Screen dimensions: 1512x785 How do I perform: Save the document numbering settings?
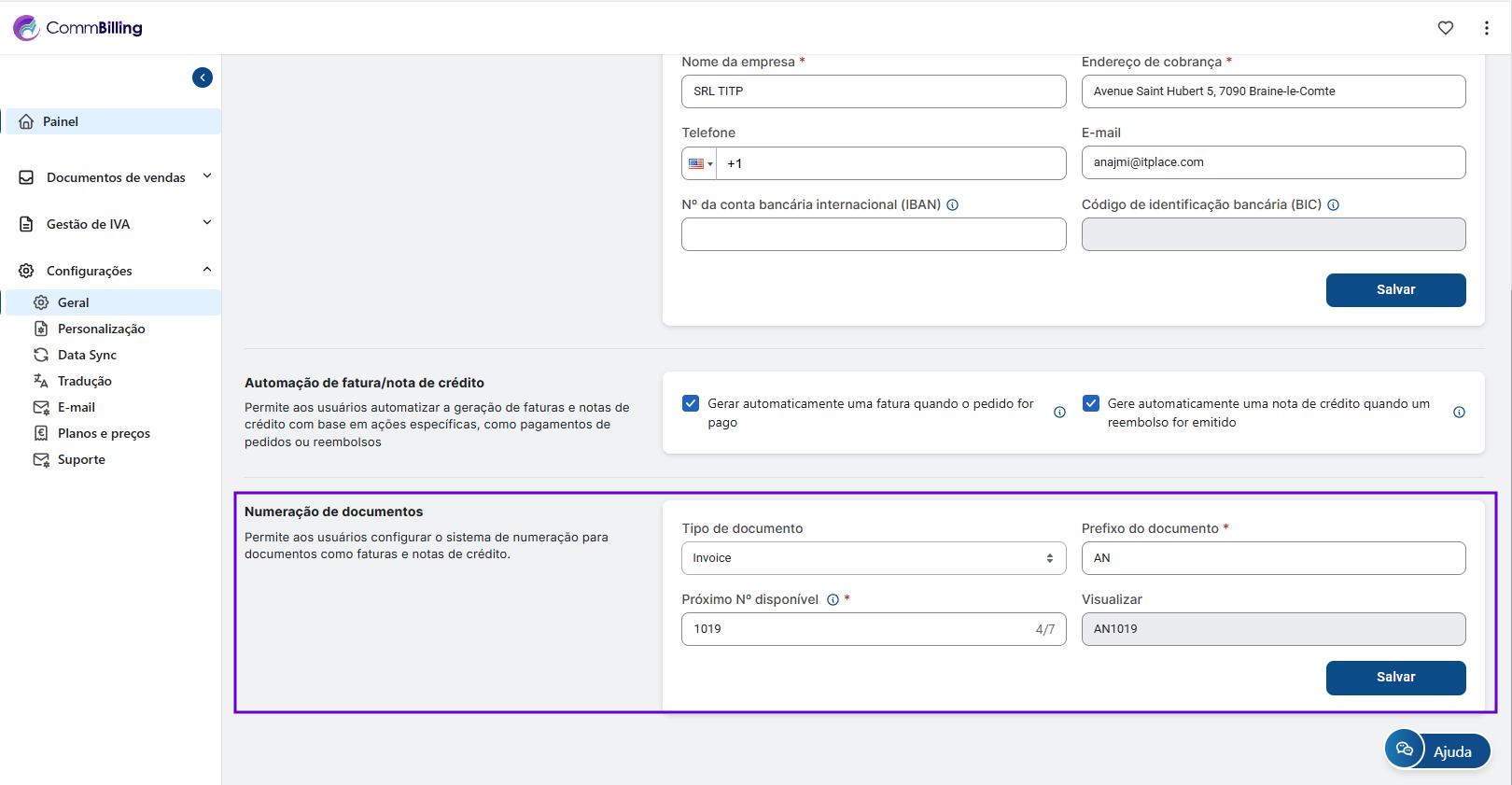(1395, 678)
